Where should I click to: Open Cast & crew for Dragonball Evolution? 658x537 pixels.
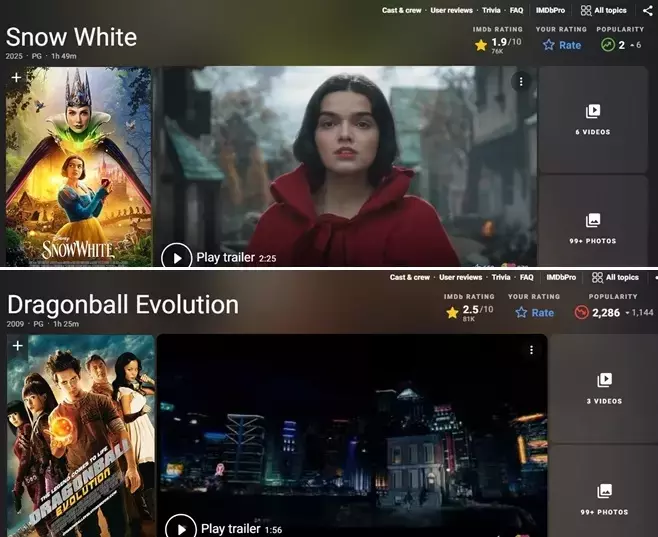coord(410,277)
